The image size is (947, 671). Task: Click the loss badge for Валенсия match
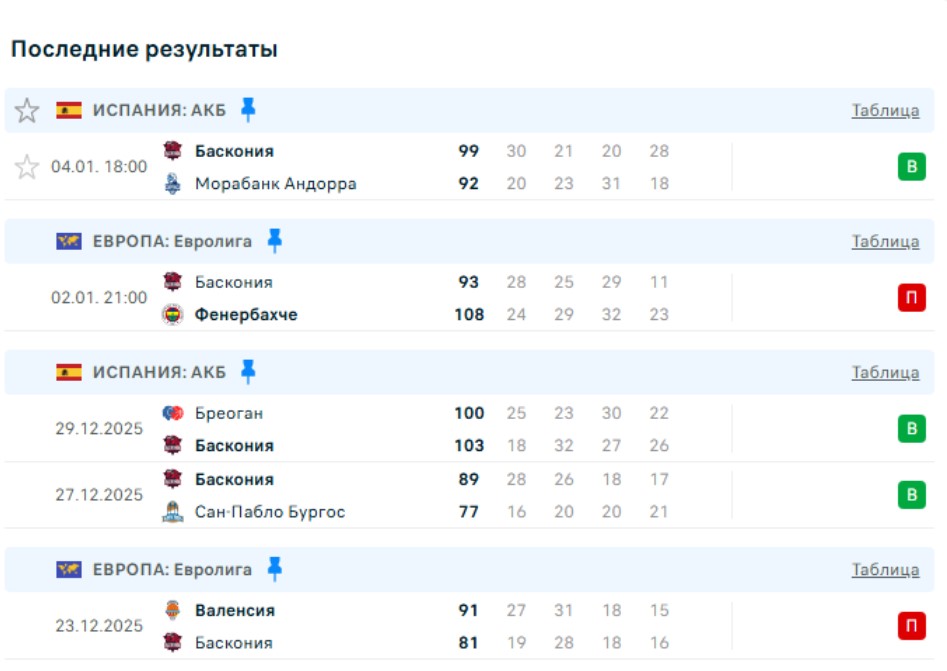point(911,627)
